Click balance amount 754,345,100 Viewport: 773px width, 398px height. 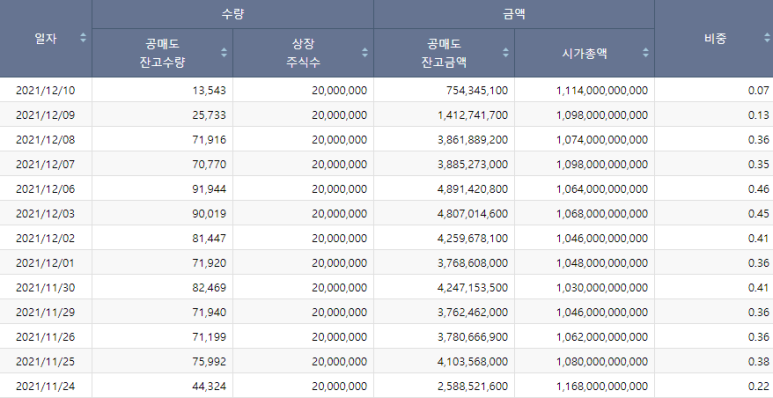click(x=477, y=90)
